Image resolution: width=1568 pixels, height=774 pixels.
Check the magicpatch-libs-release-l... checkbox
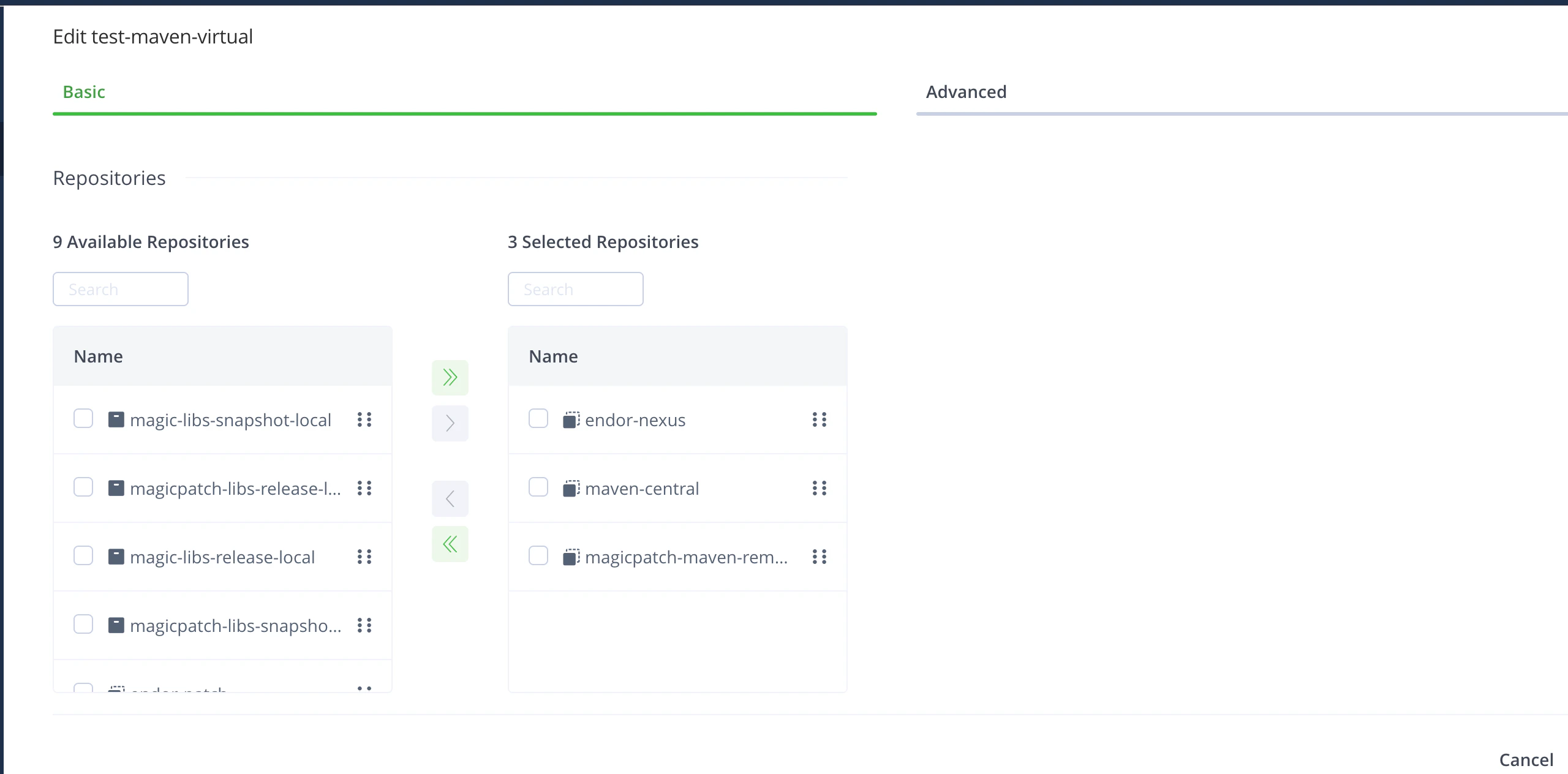(x=83, y=487)
